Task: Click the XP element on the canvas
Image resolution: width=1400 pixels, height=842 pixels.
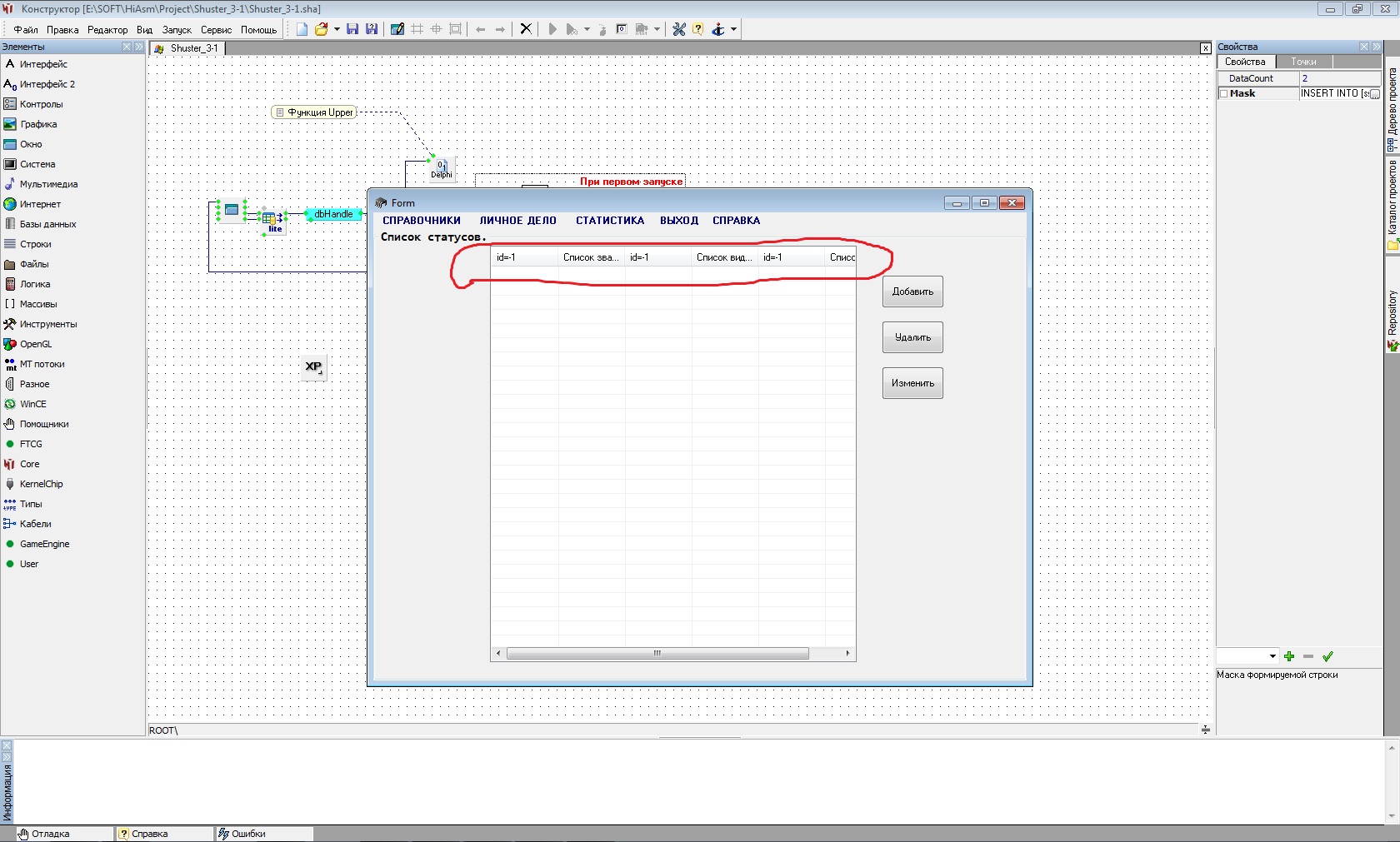Action: [313, 366]
